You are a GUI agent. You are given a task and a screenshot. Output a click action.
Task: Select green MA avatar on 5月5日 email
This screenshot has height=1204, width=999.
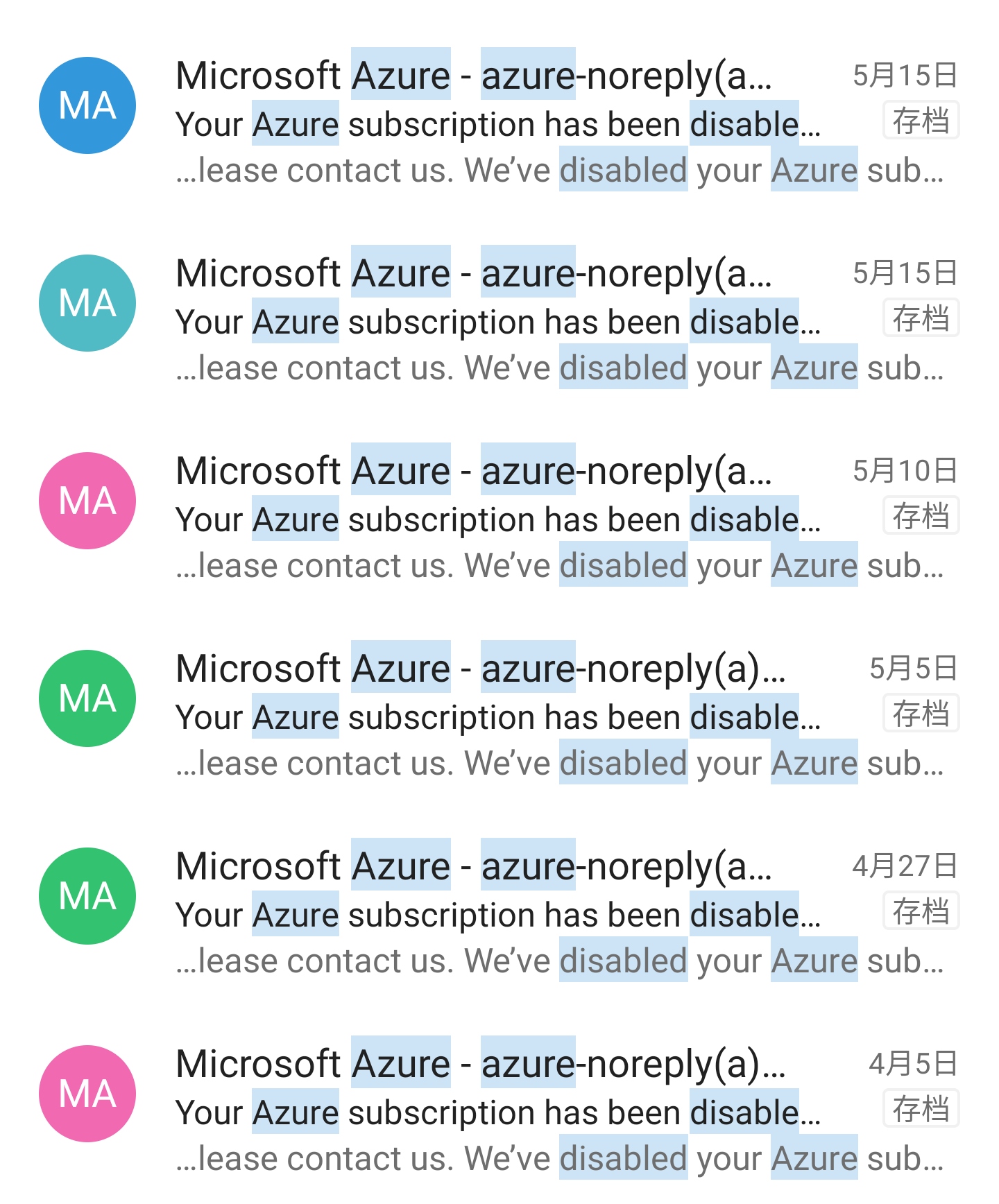pos(87,698)
